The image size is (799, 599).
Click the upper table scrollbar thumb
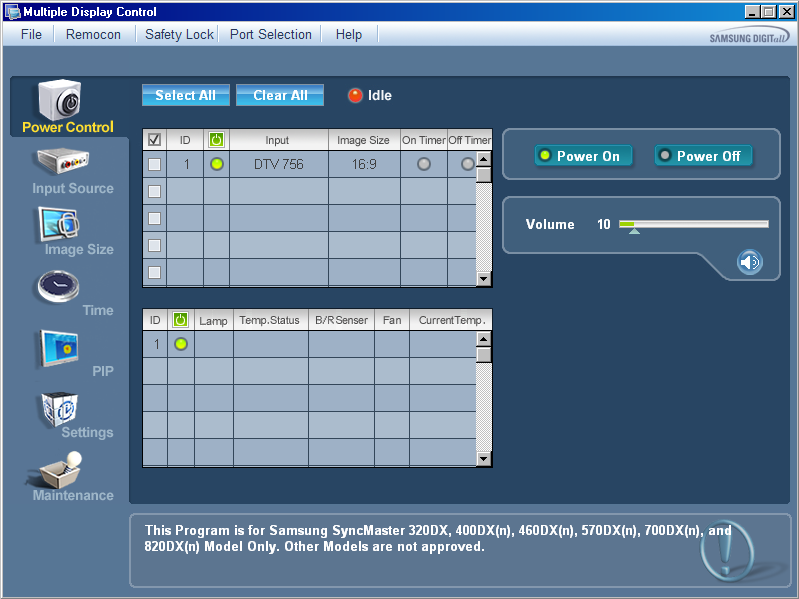coord(484,175)
